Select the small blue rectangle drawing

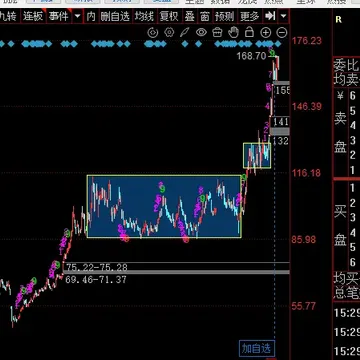pos(257,155)
